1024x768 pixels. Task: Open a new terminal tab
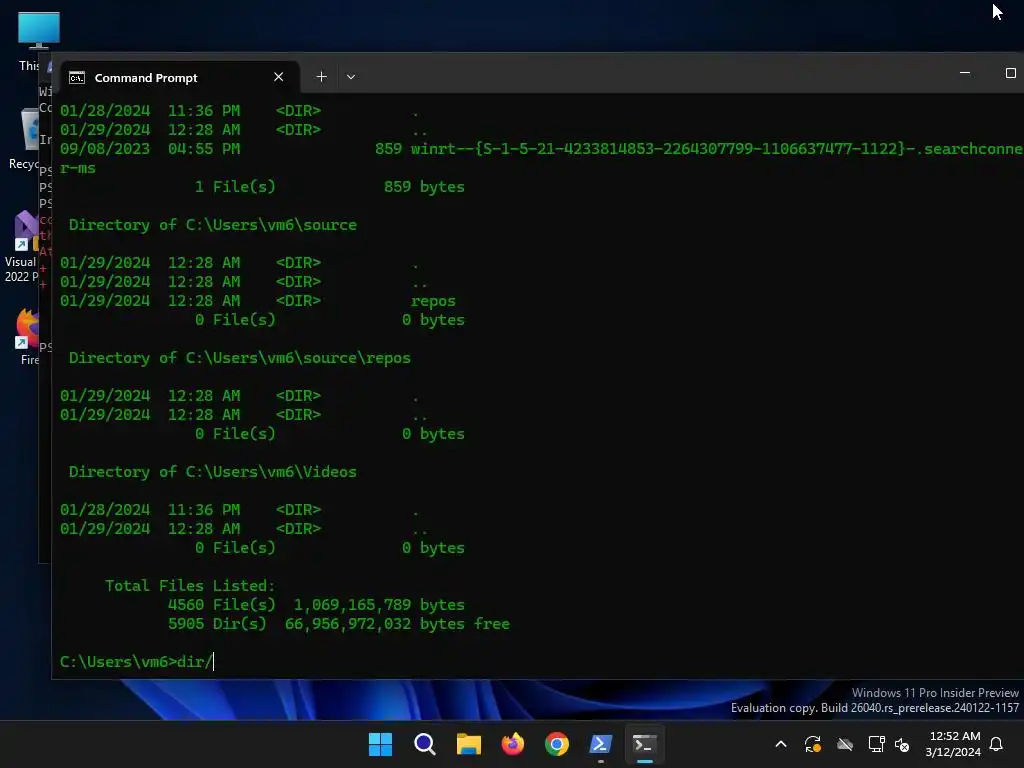click(x=321, y=77)
